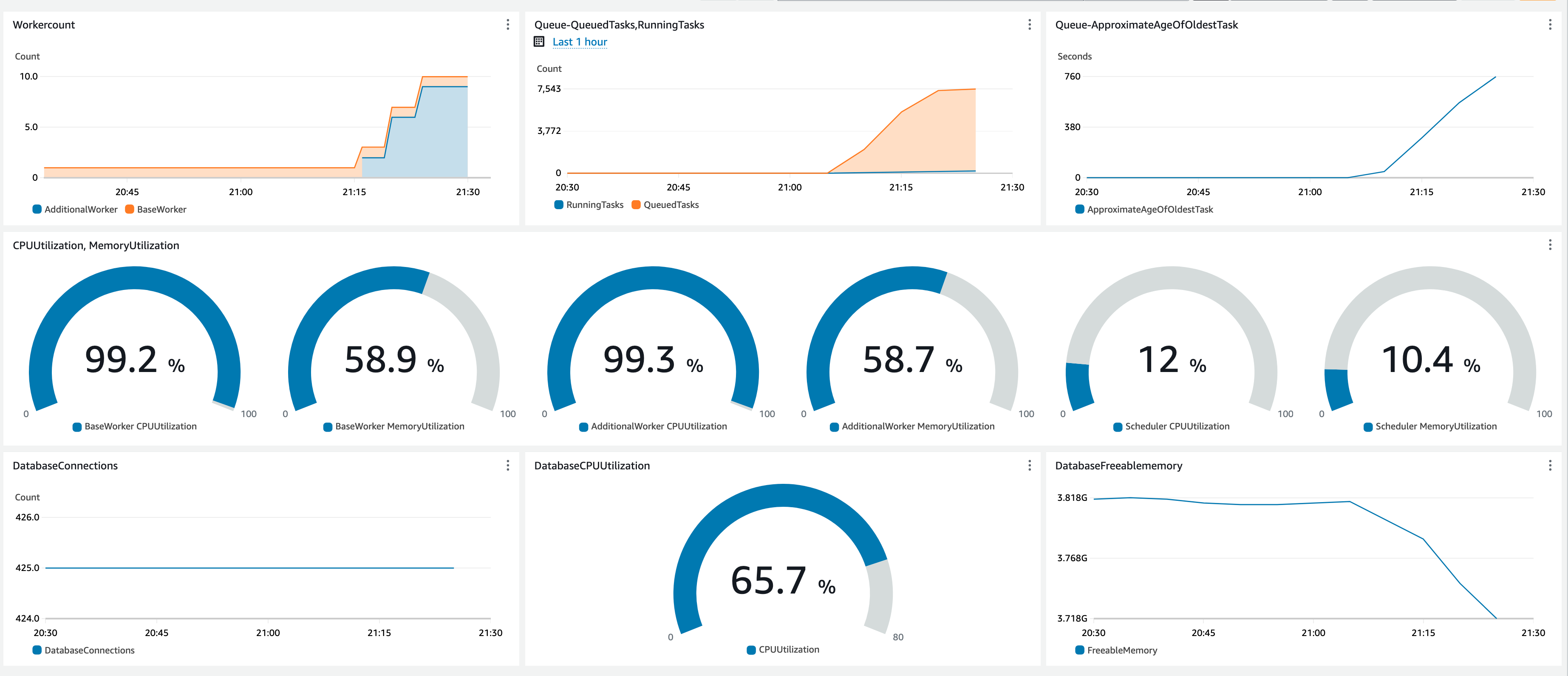The width and height of the screenshot is (1568, 676).
Task: Open the DatabaseConnections widget actions menu
Action: point(508,465)
